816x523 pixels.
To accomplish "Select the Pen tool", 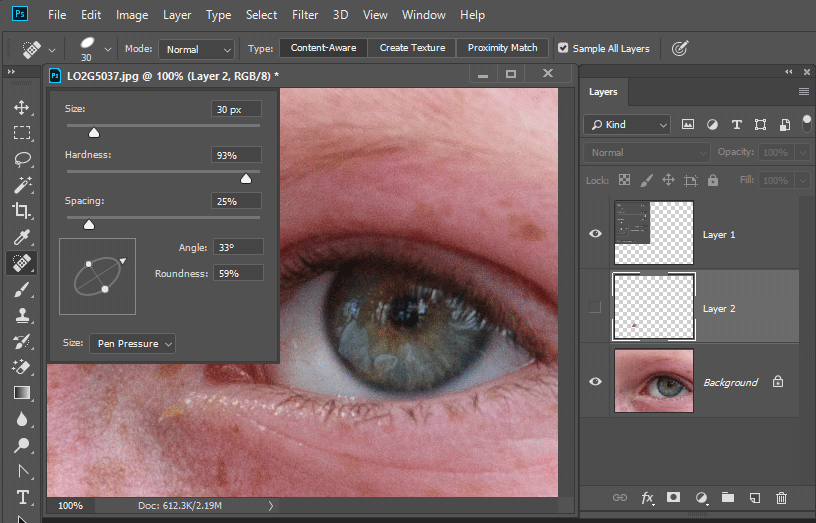I will point(22,471).
